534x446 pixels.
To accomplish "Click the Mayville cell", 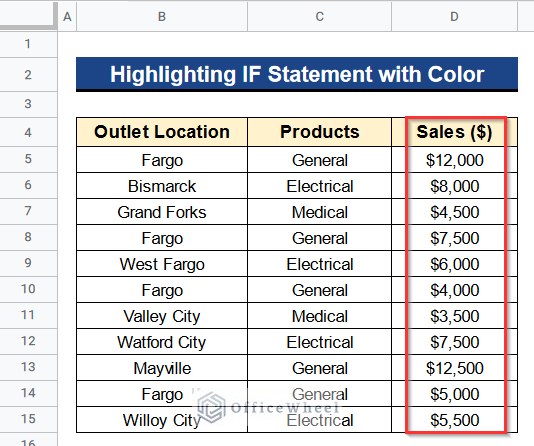I will click(x=162, y=368).
